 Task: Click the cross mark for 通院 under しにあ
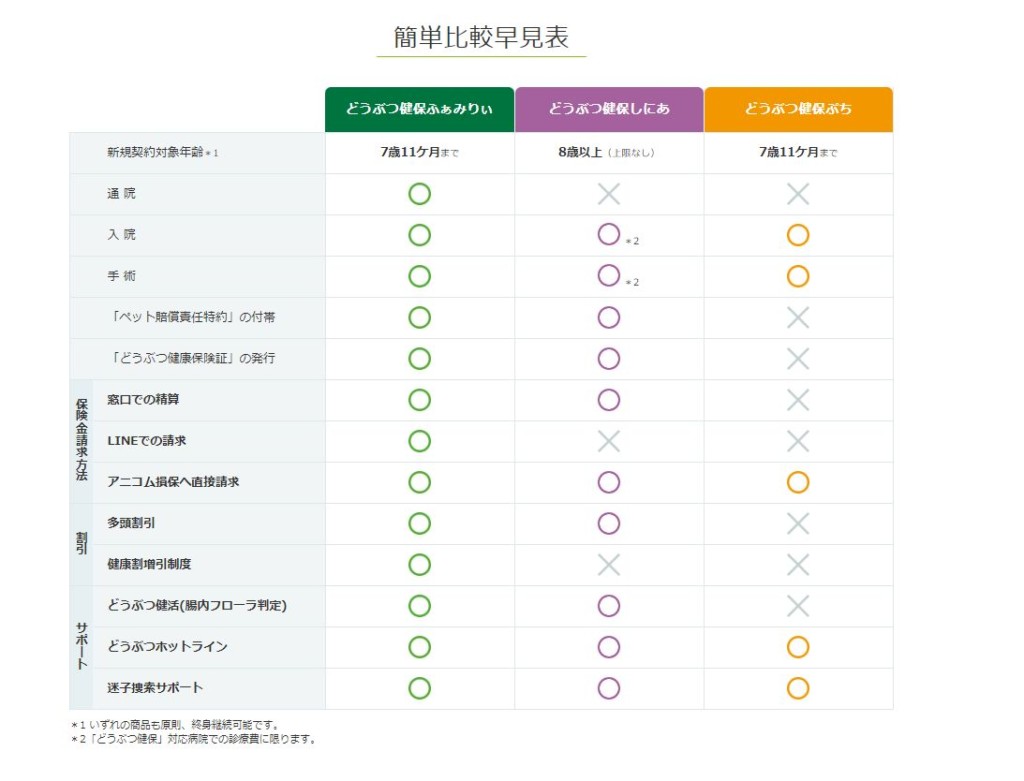[x=609, y=194]
